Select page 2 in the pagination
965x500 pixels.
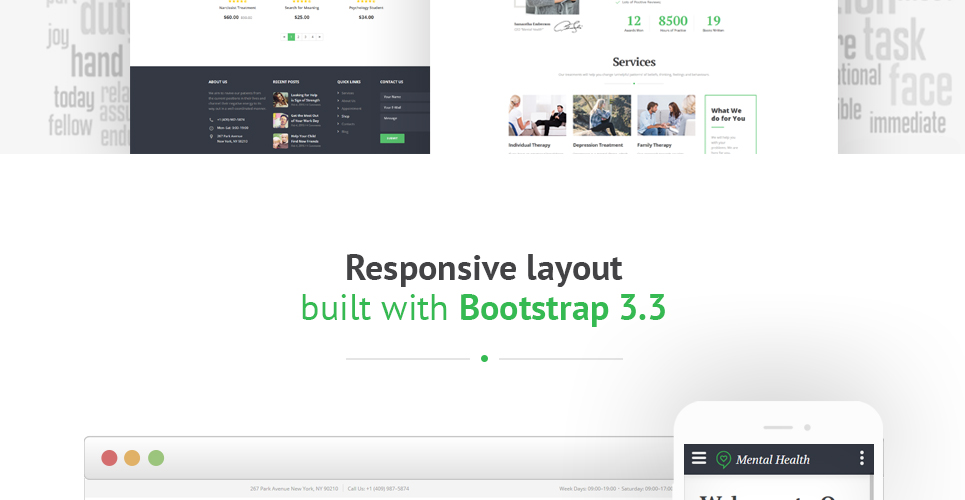(298, 37)
